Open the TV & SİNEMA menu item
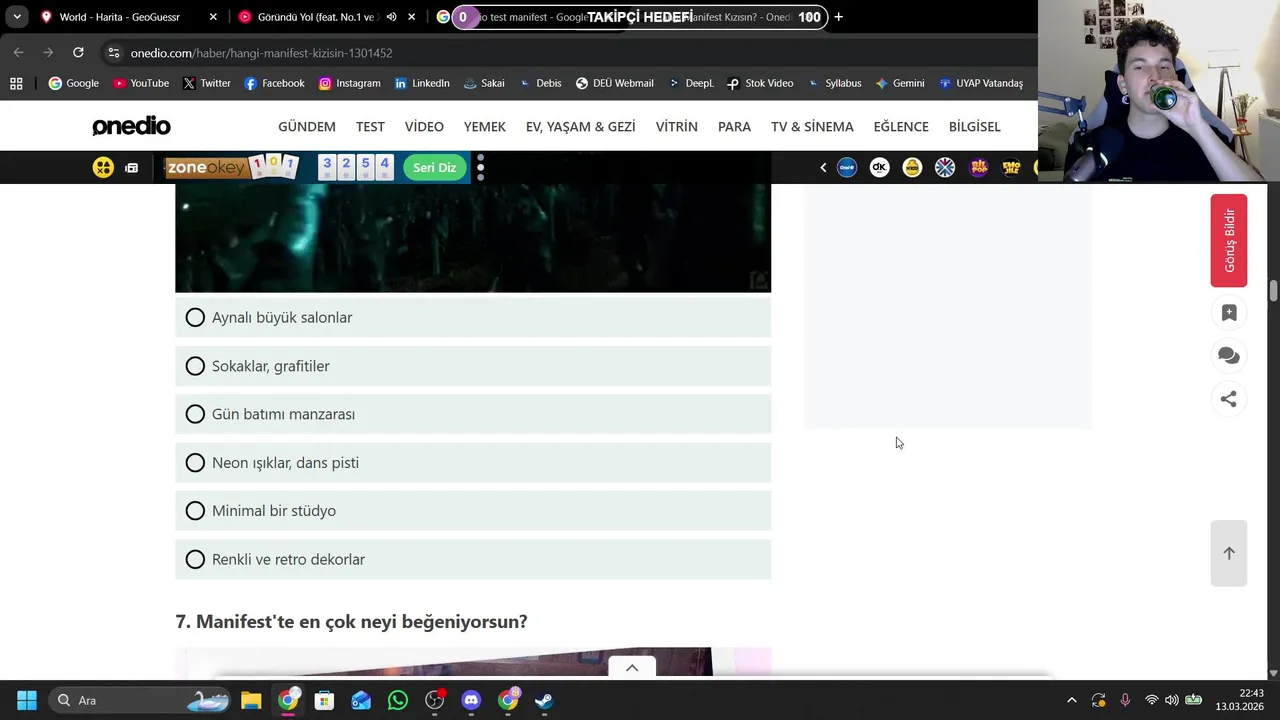Viewport: 1280px width, 720px height. tap(812, 126)
